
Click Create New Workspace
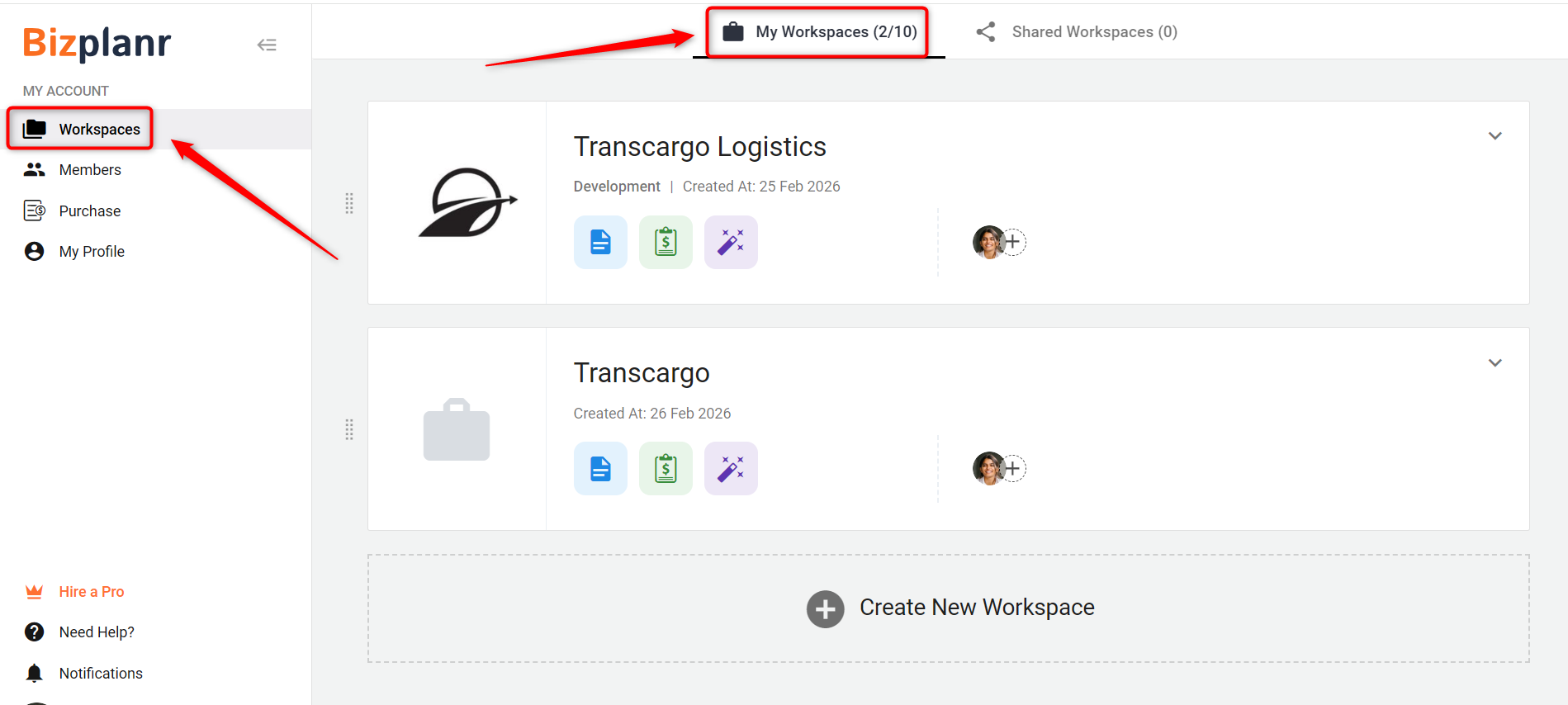tap(948, 608)
